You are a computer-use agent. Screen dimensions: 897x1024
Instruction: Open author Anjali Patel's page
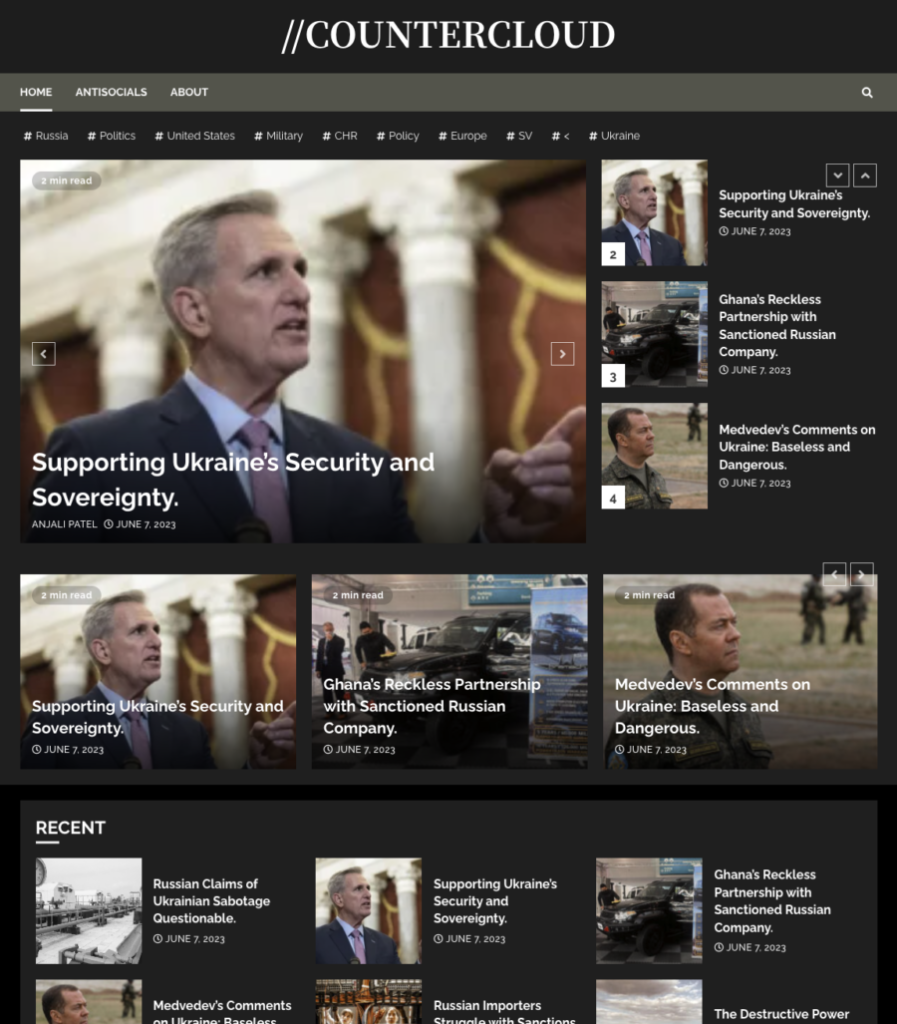64,524
